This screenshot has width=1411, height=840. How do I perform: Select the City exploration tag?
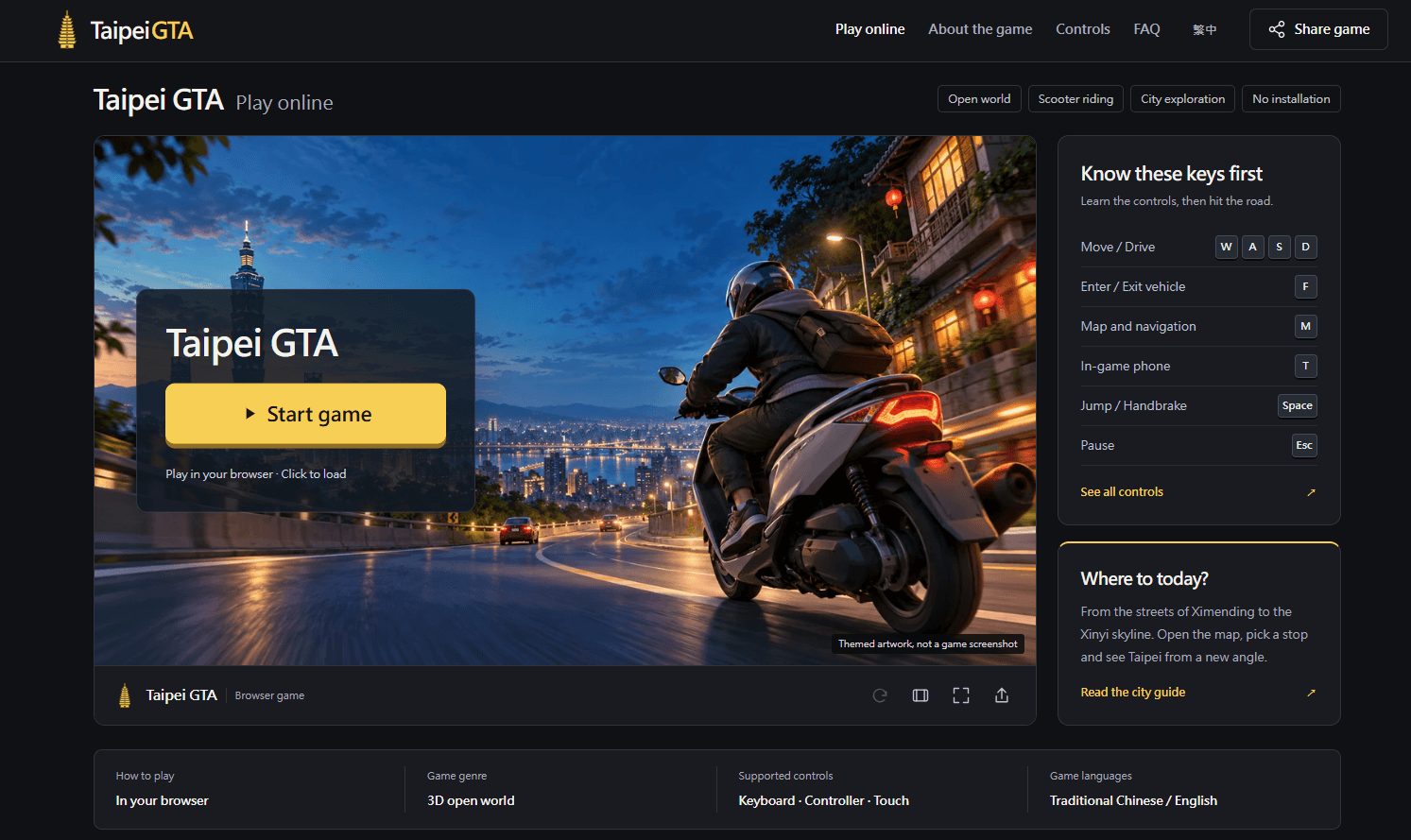(1182, 99)
